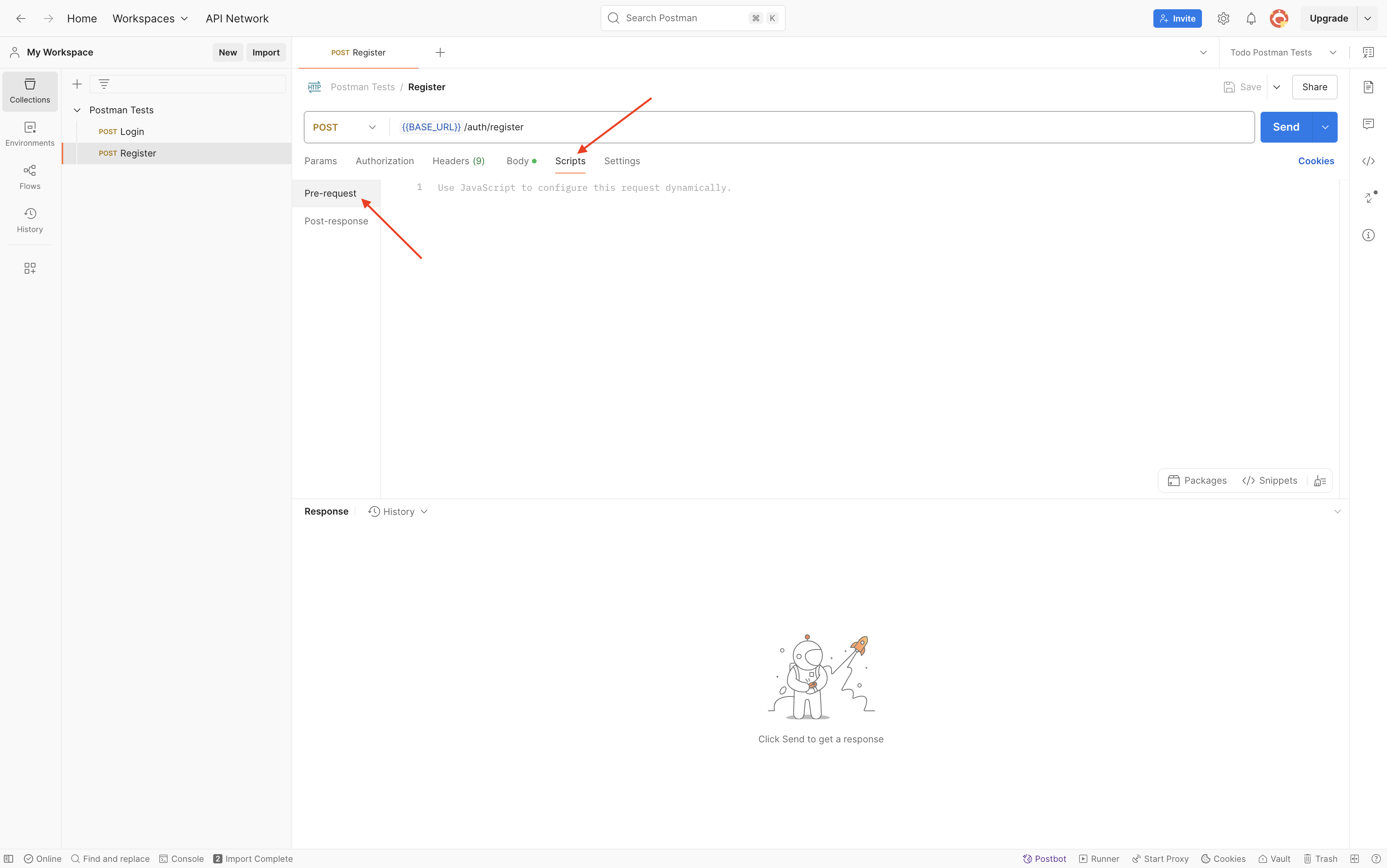Switch to the Headers tab
The image size is (1387, 868).
point(458,161)
